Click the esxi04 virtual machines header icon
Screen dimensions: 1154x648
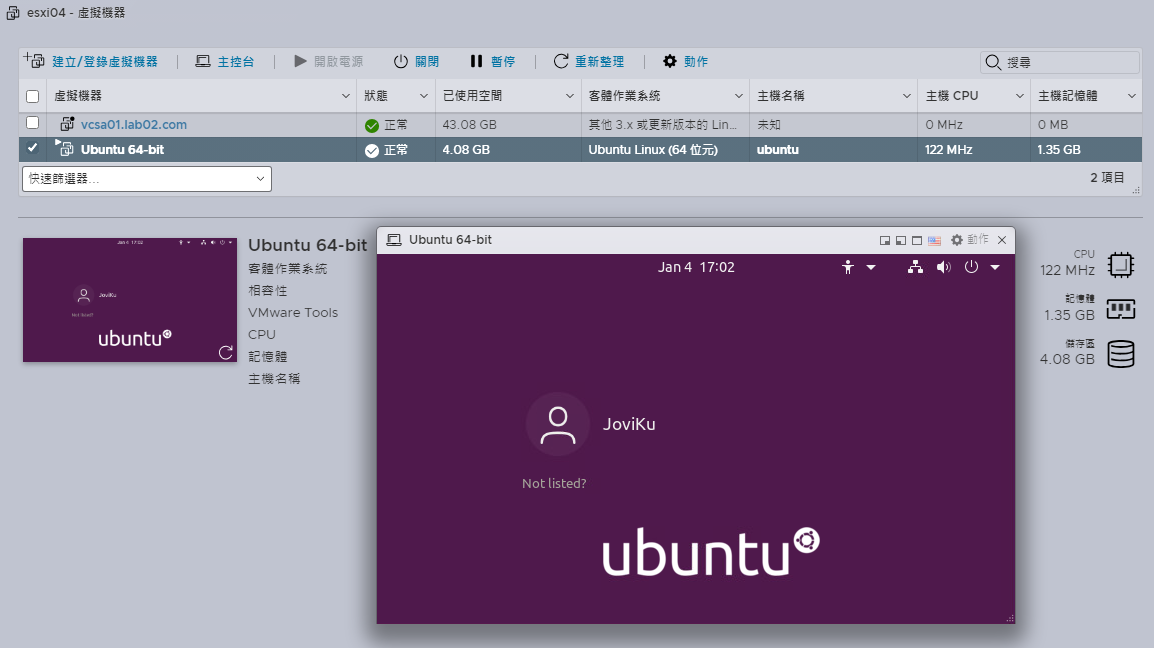[13, 13]
